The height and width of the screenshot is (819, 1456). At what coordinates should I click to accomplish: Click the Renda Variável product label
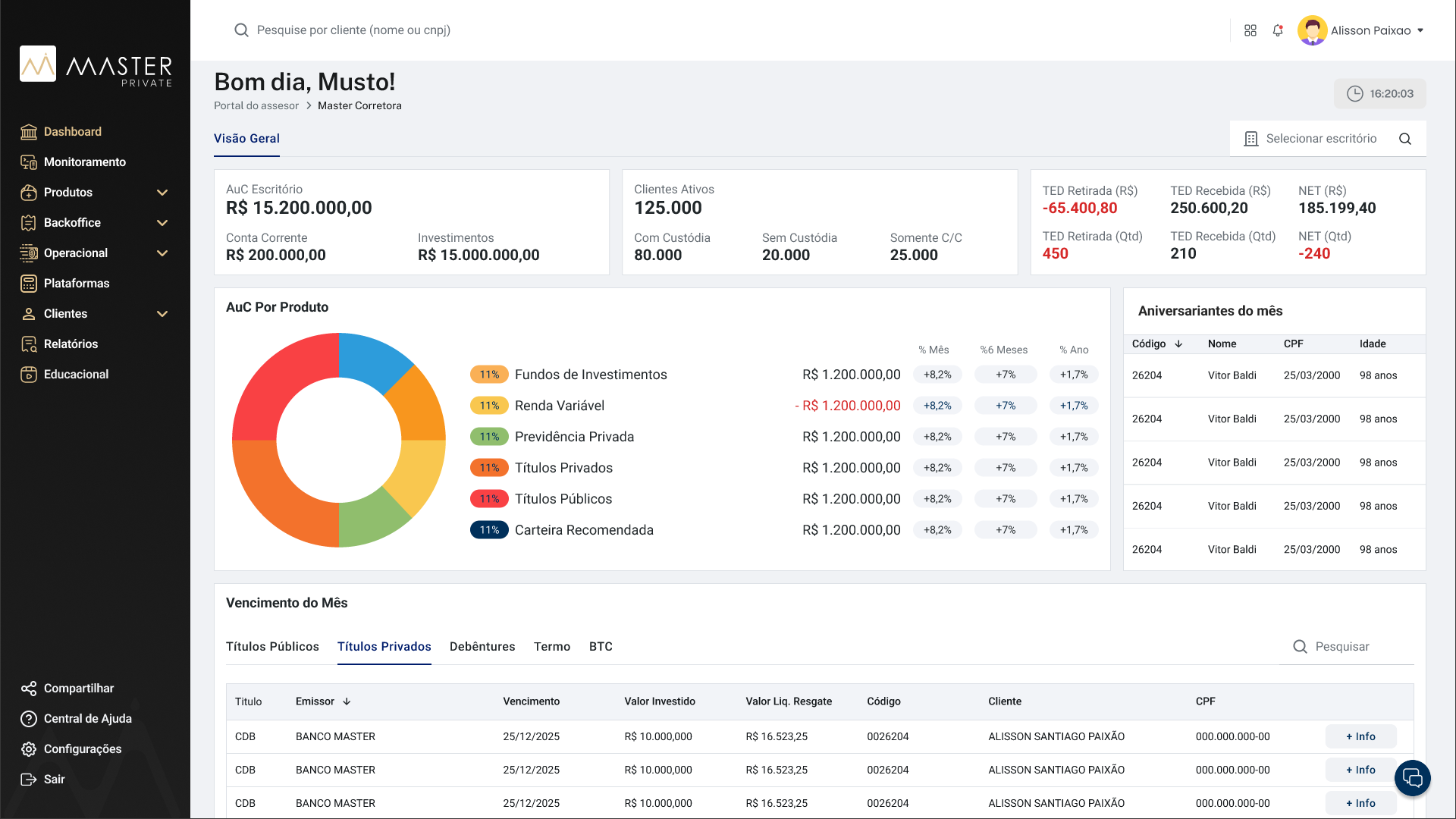click(560, 406)
